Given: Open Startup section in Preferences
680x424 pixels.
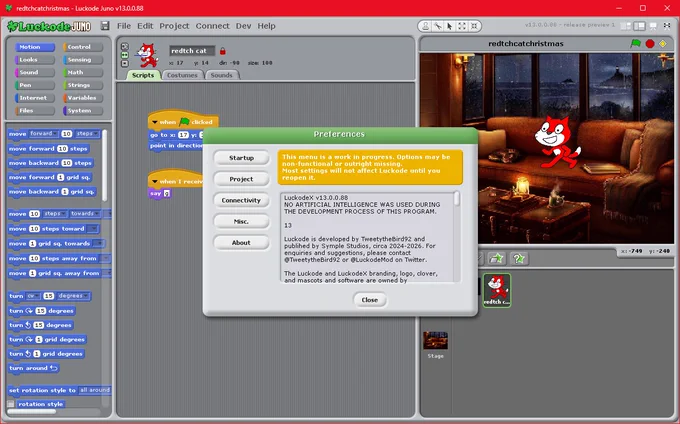Looking at the screenshot, I should 242,158.
